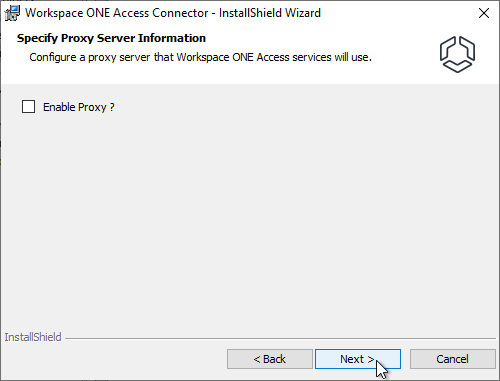
Task: Click the 'Specify Proxy Server Information' heading
Action: click(x=111, y=38)
